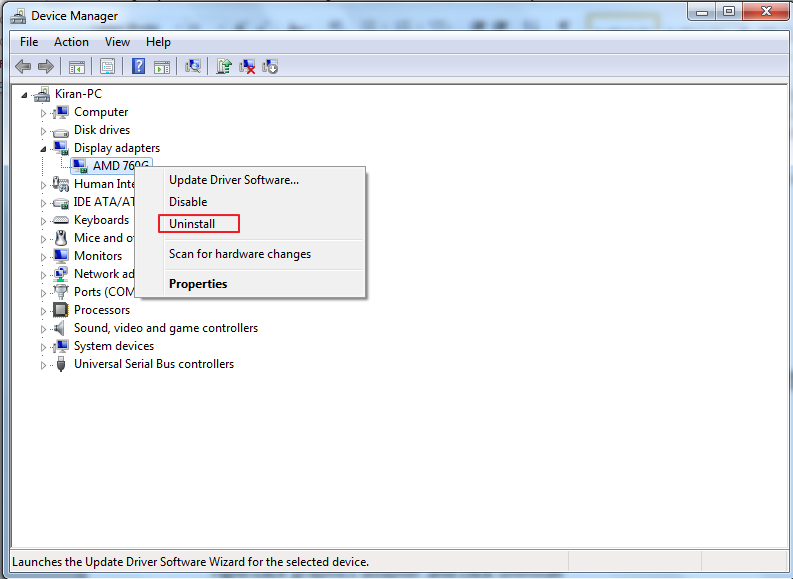Open the Action menu
793x579 pixels.
pos(71,42)
